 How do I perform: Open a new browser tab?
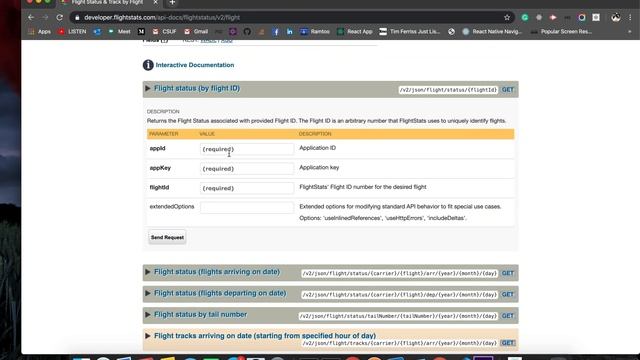click(x=172, y=2)
